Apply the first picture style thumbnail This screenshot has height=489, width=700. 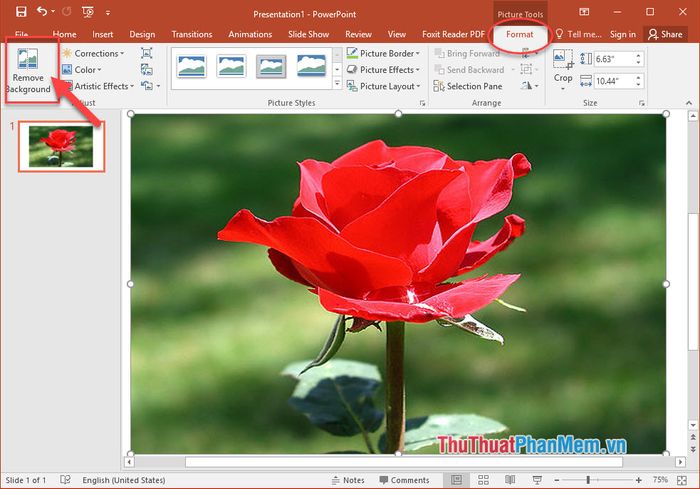192,66
